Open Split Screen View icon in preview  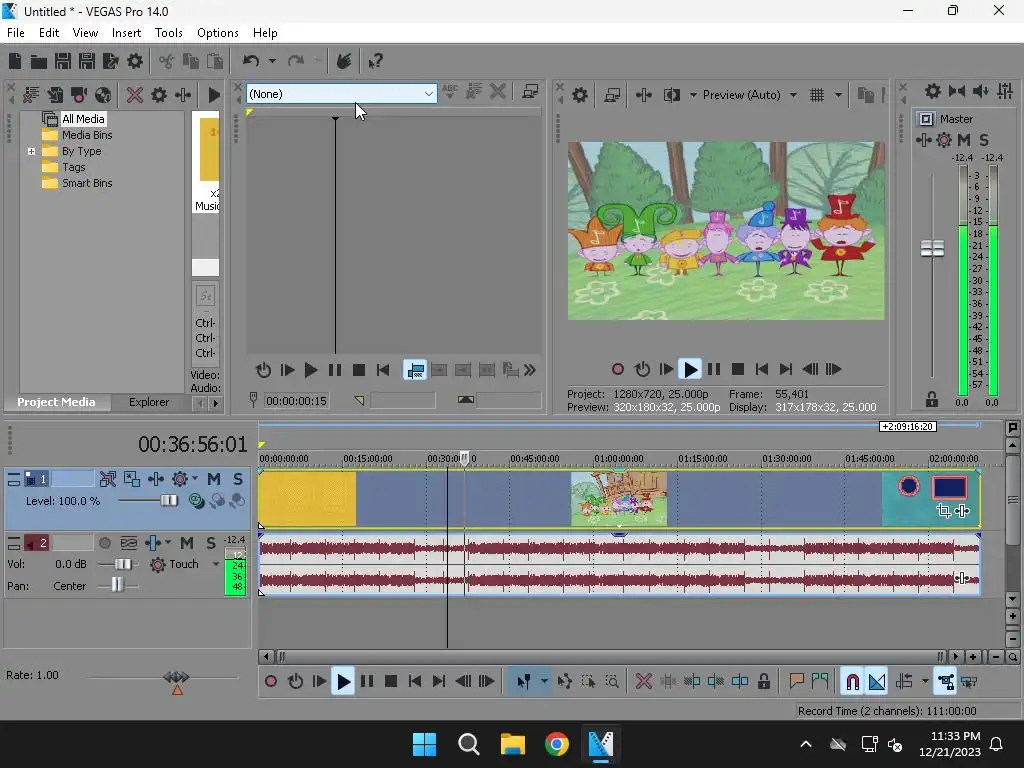(671, 95)
